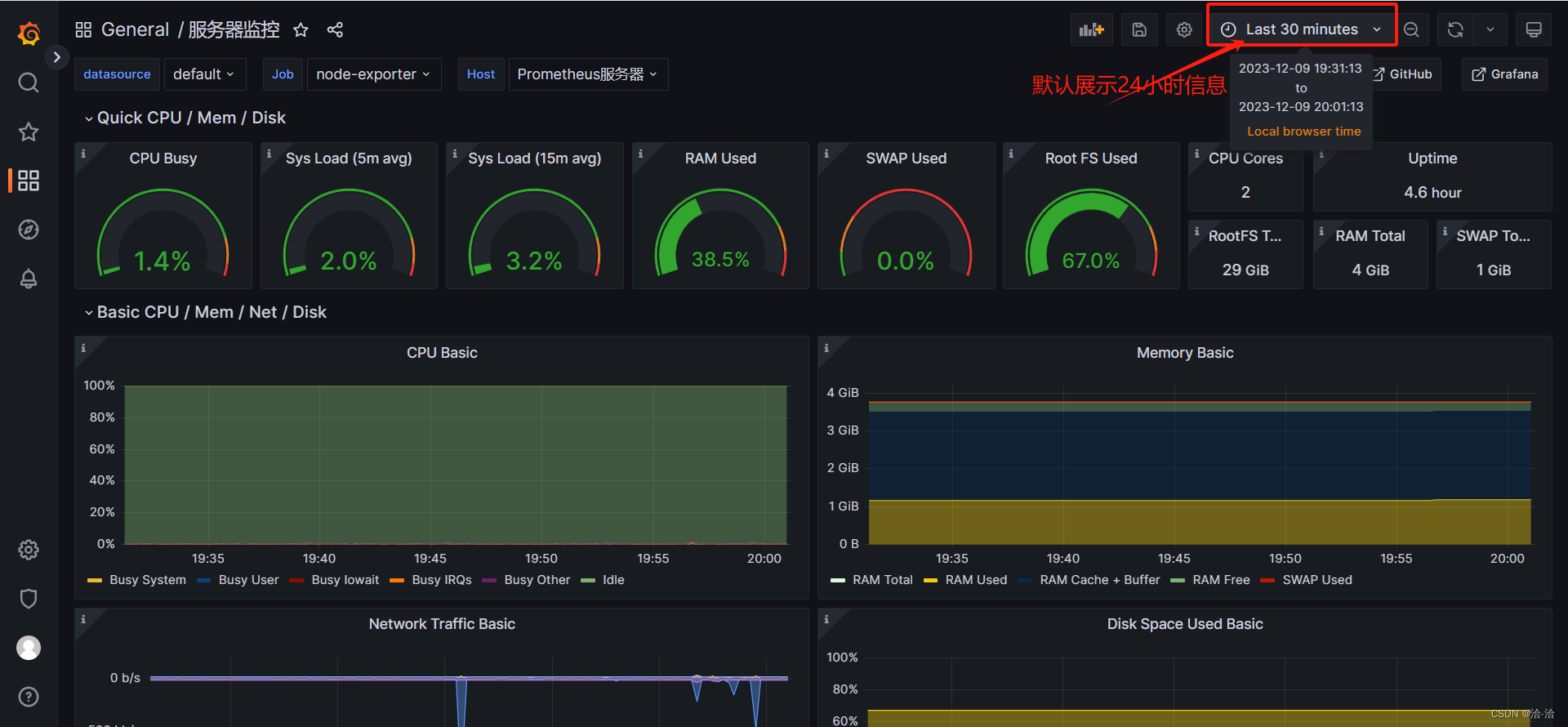Save the dashboard with disk icon

(x=1139, y=30)
